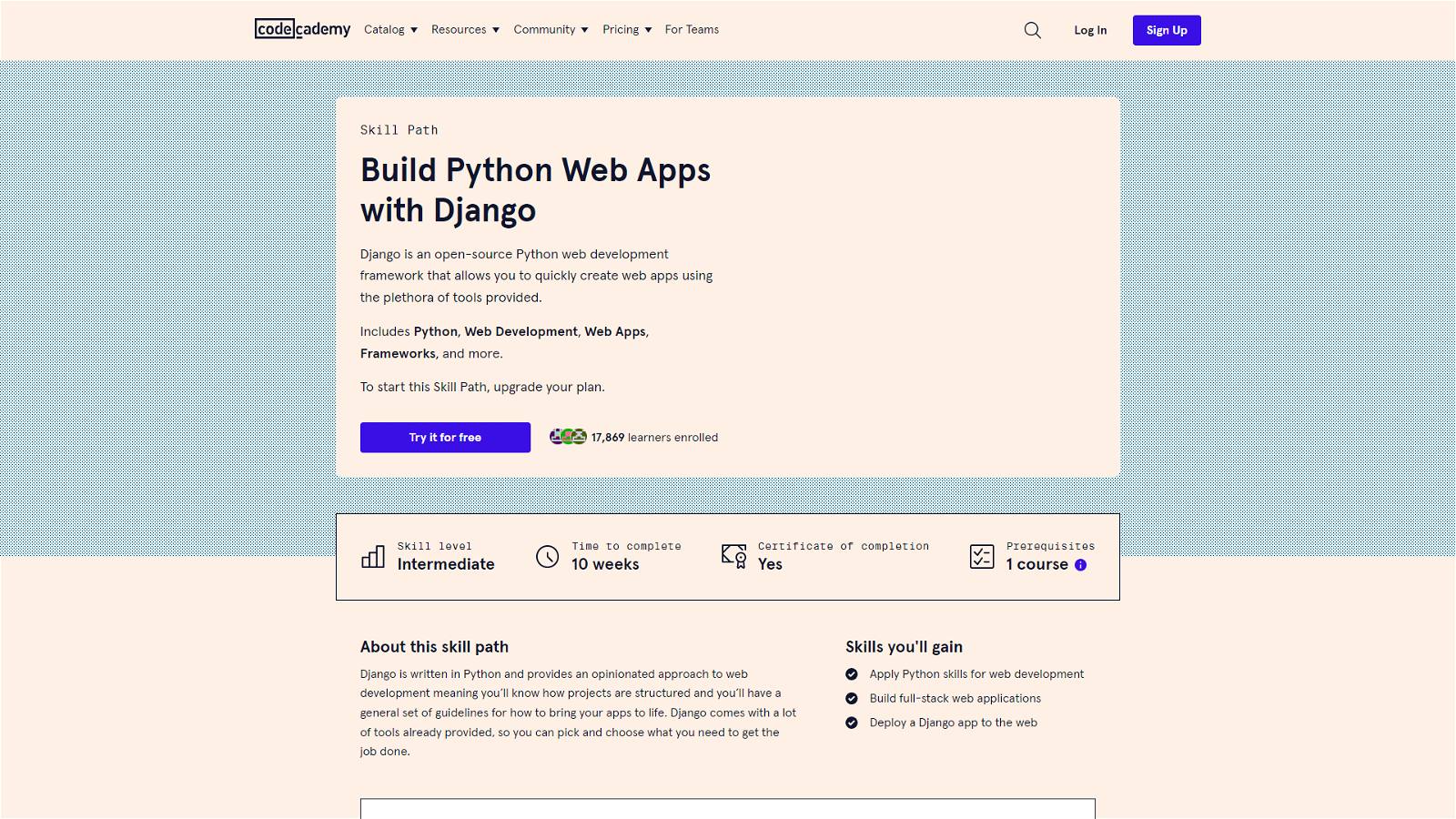Open the For Teams page

pyautogui.click(x=692, y=30)
